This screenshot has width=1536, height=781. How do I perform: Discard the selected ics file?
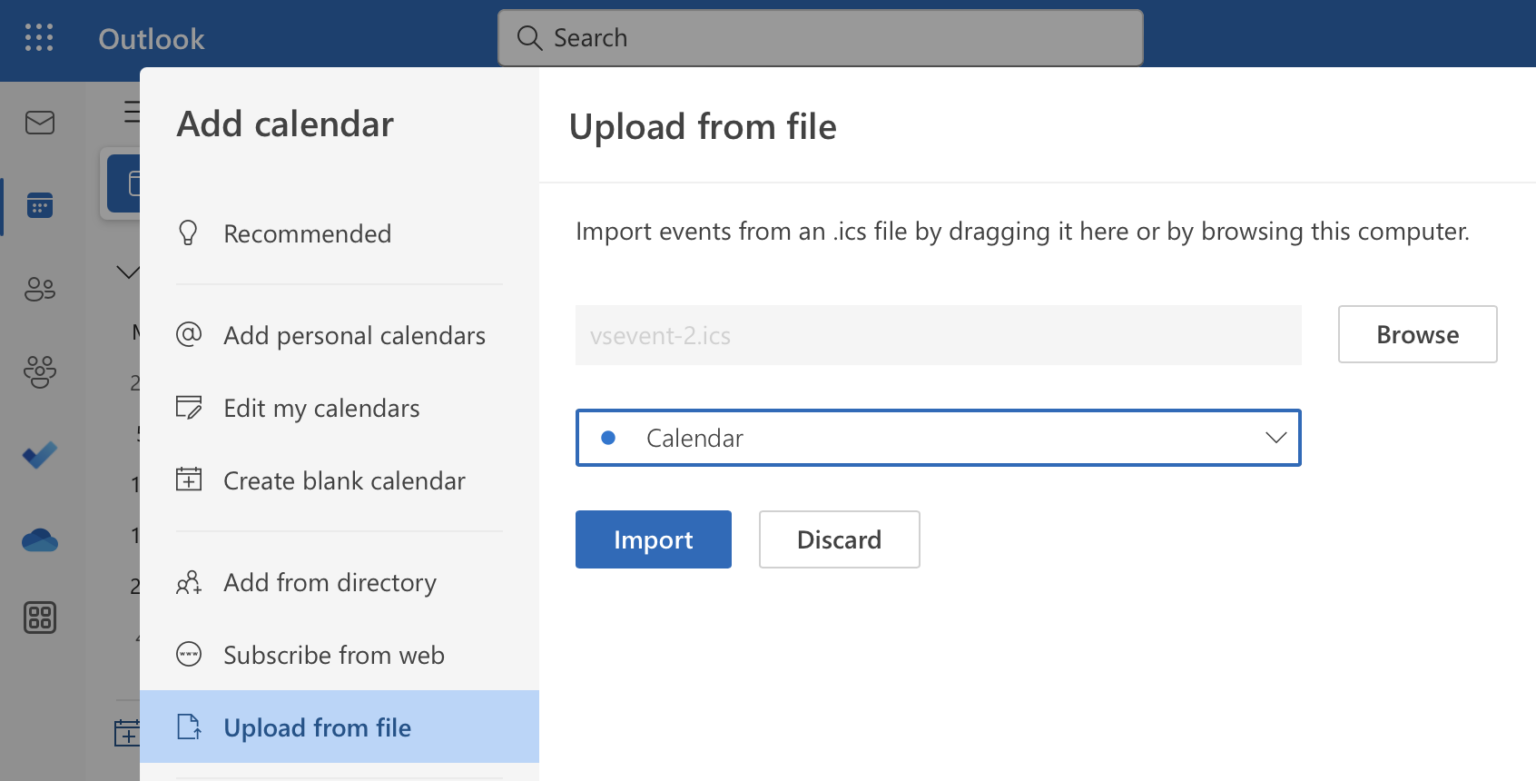point(839,539)
